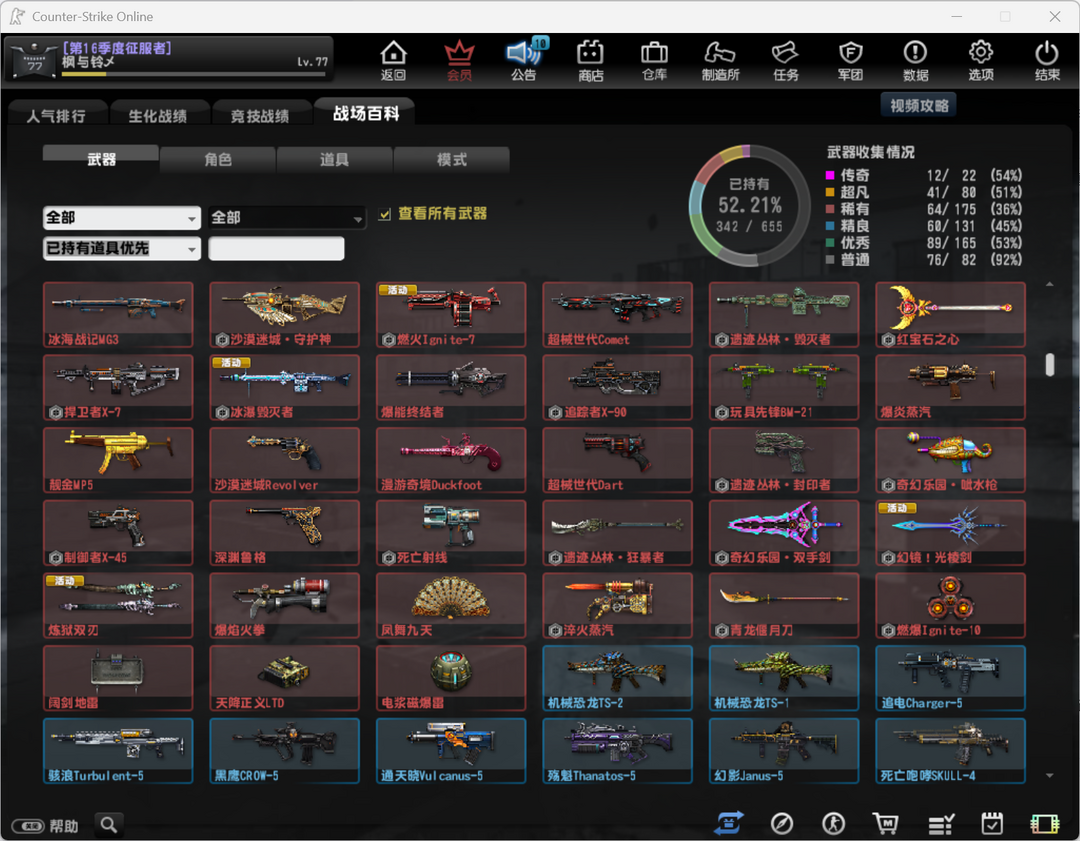Click the checklist icon in bottom bar
Screen dimensions: 1080x841
pos(940,823)
